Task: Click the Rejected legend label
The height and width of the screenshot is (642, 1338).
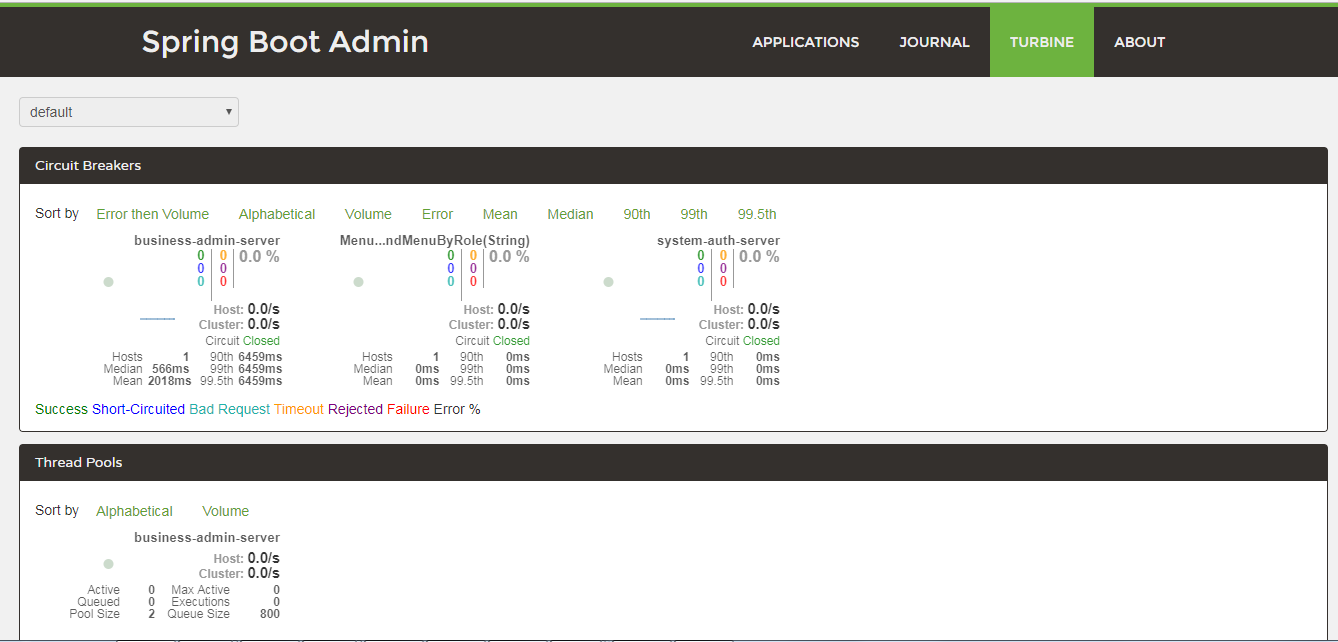Action: 355,409
